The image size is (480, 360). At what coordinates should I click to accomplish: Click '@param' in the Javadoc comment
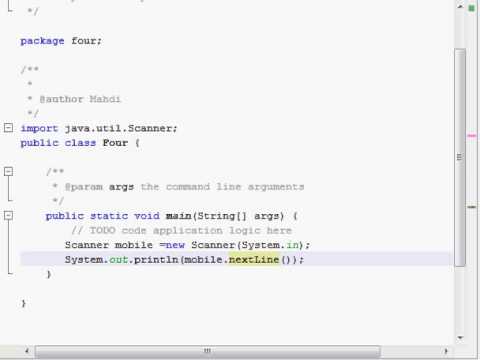pos(84,187)
